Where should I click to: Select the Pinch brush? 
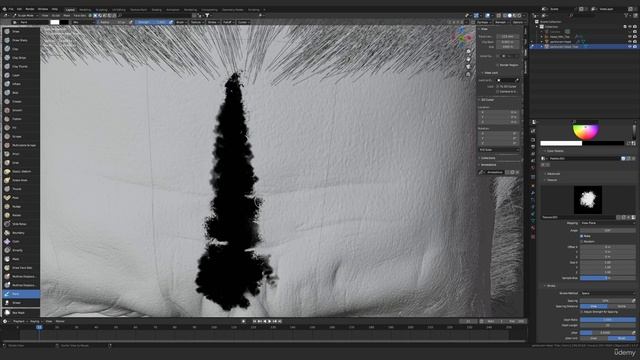[21, 154]
